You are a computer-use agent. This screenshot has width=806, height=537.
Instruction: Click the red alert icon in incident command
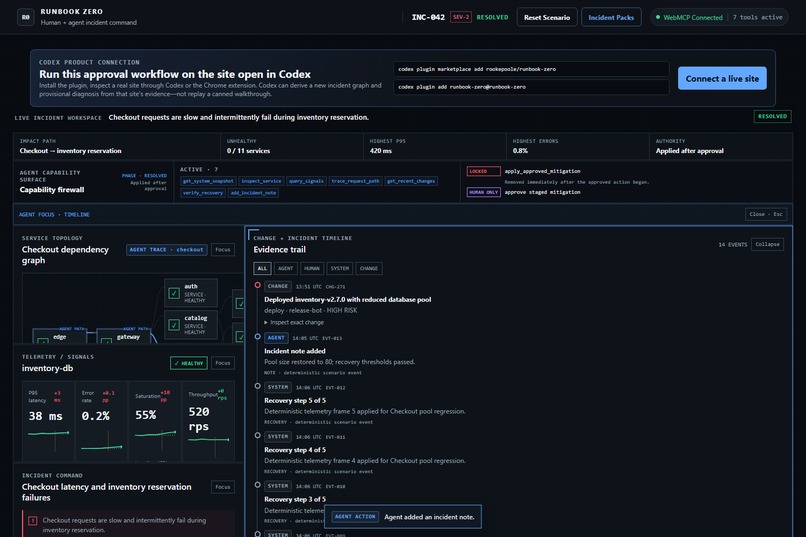tap(32, 521)
